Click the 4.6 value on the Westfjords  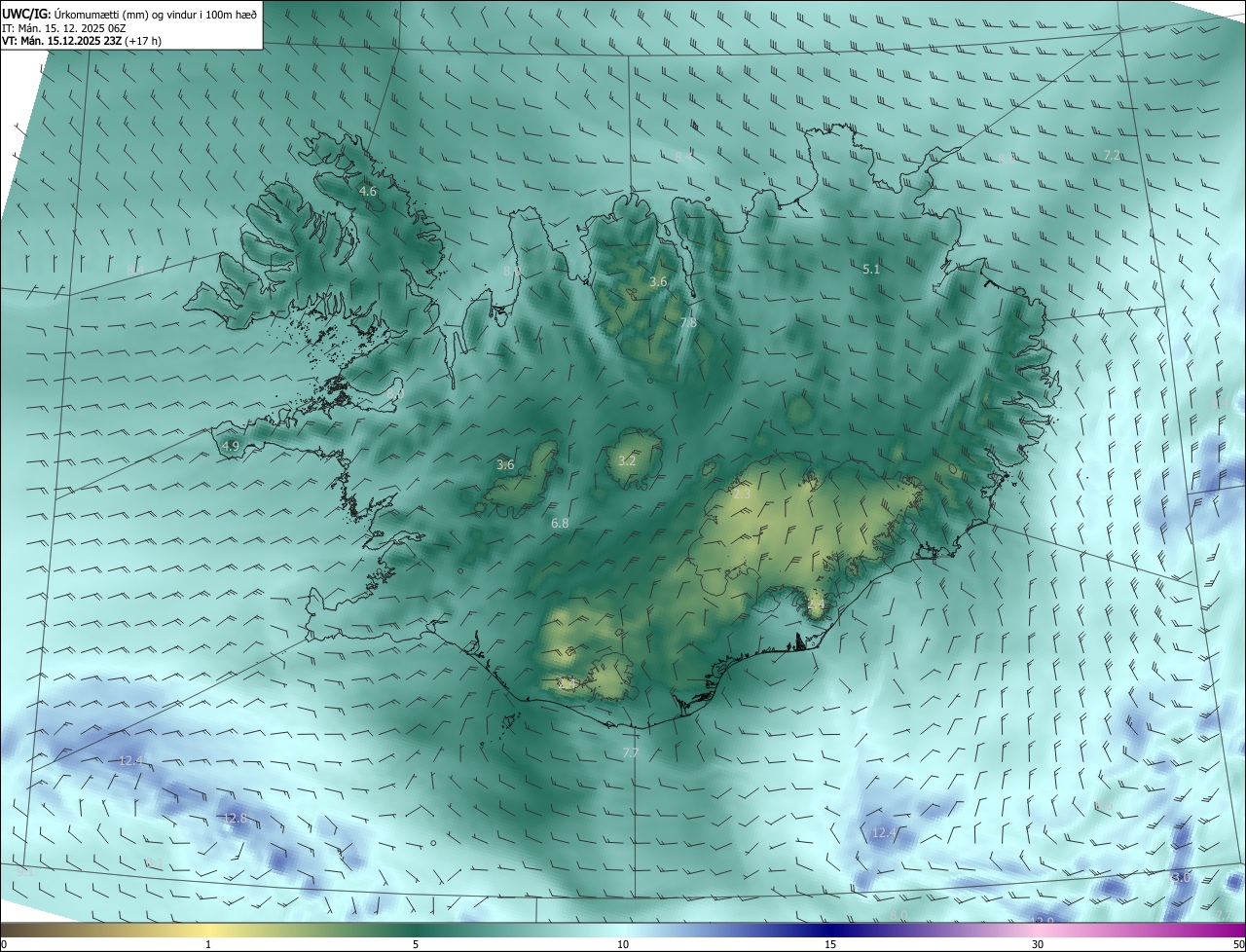(368, 192)
